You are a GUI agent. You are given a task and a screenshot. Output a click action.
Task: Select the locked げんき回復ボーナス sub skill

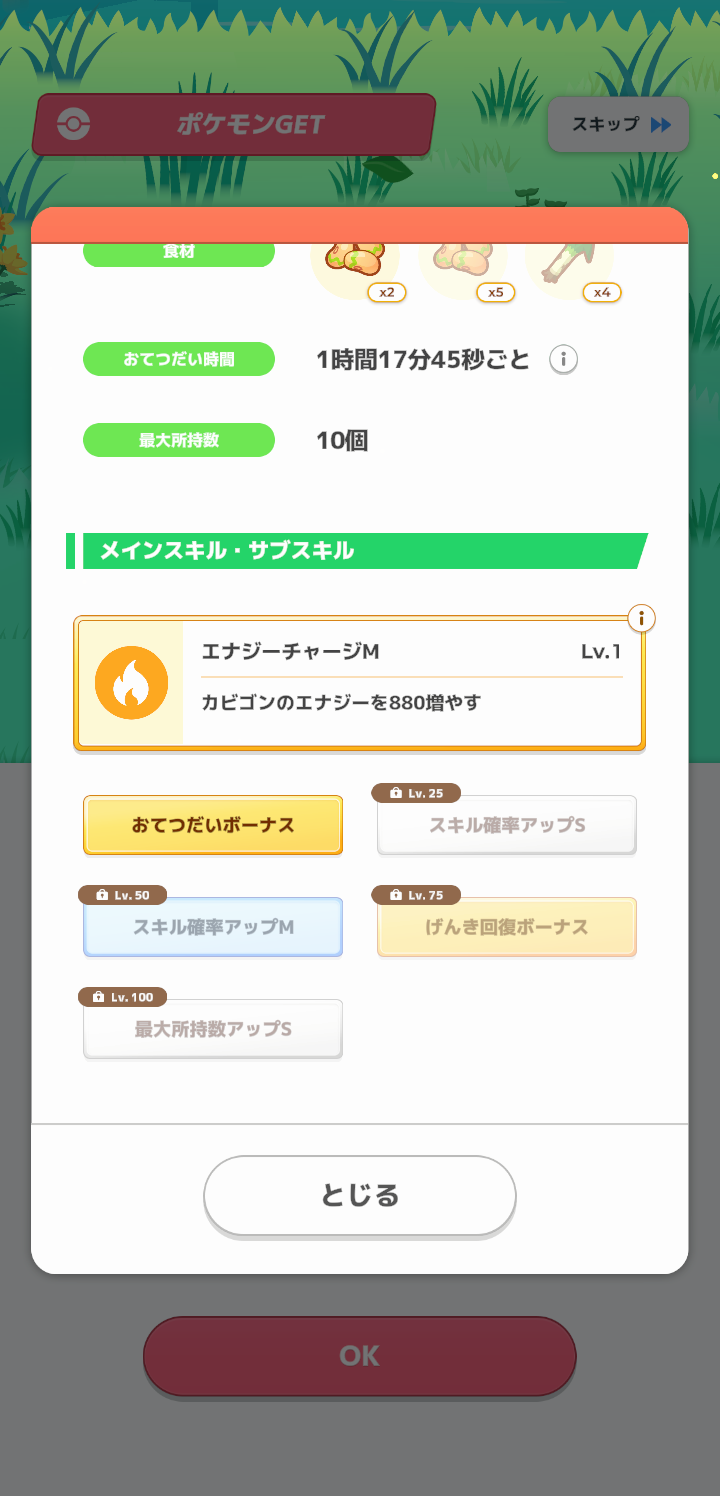click(507, 927)
